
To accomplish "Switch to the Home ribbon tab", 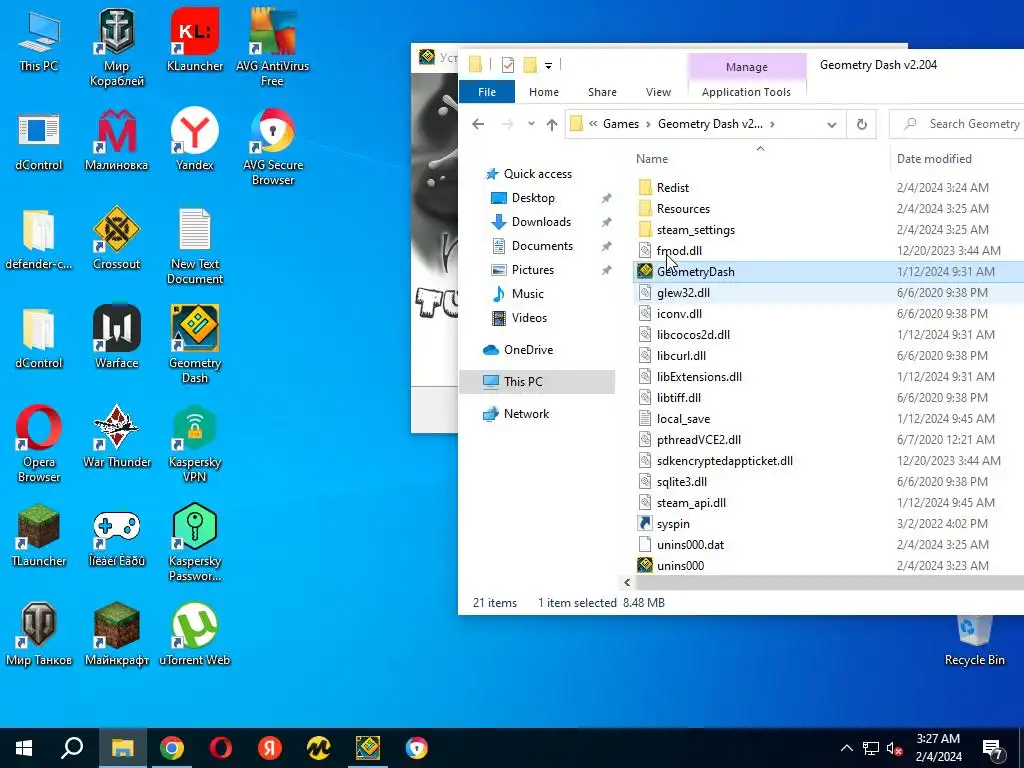I will click(543, 92).
